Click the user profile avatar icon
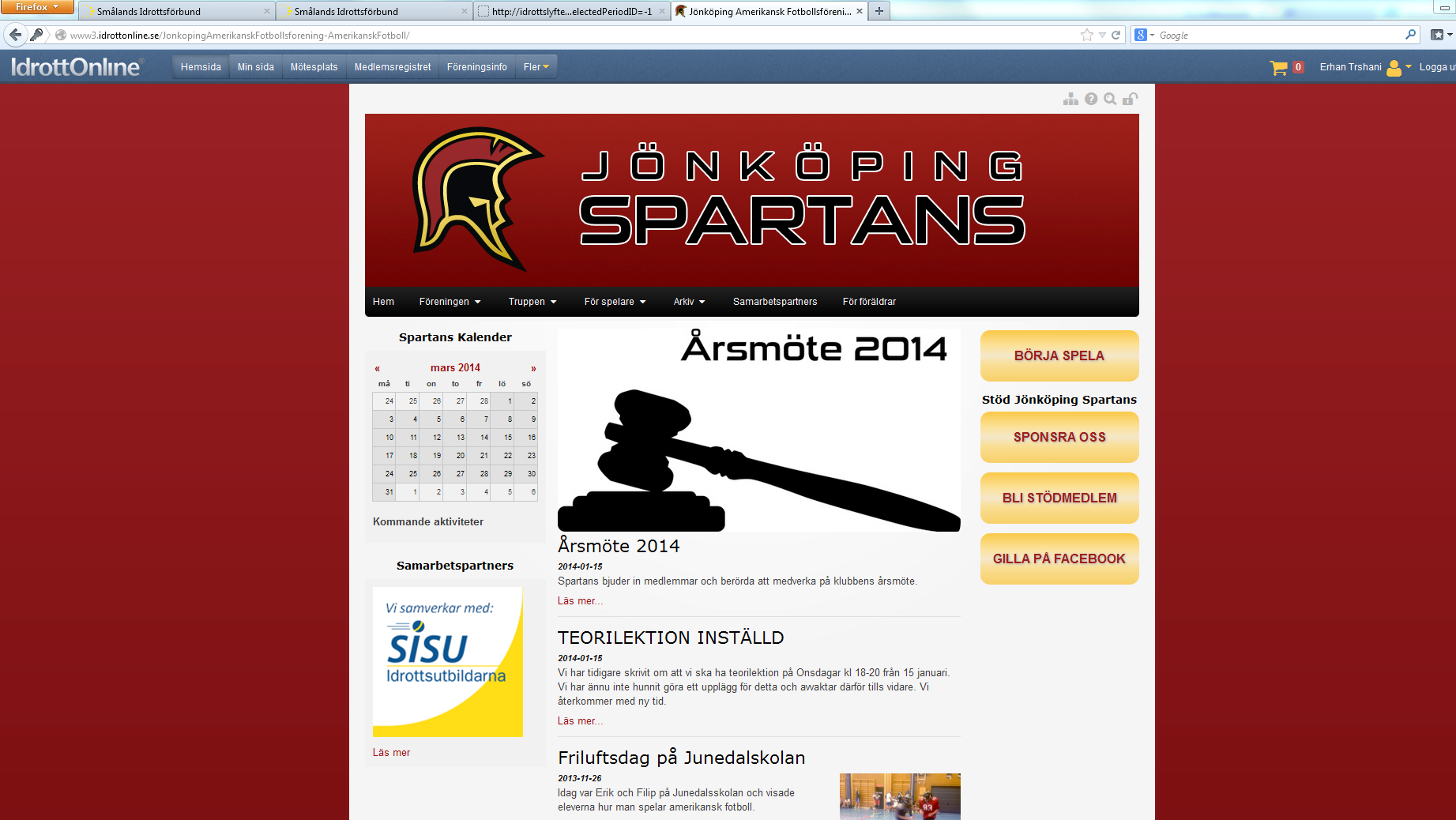Image resolution: width=1456 pixels, height=820 pixels. pos(1394,68)
